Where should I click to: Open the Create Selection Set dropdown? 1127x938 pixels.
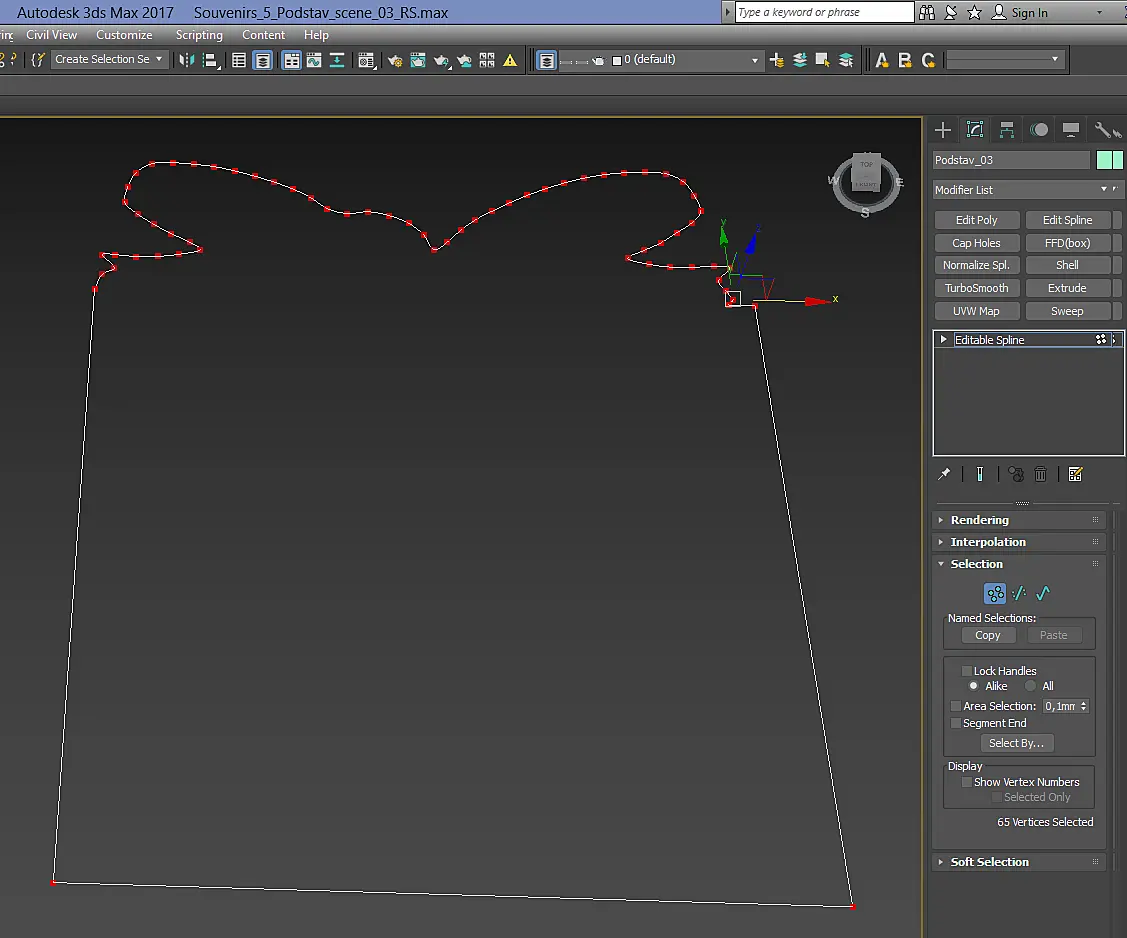pos(109,60)
